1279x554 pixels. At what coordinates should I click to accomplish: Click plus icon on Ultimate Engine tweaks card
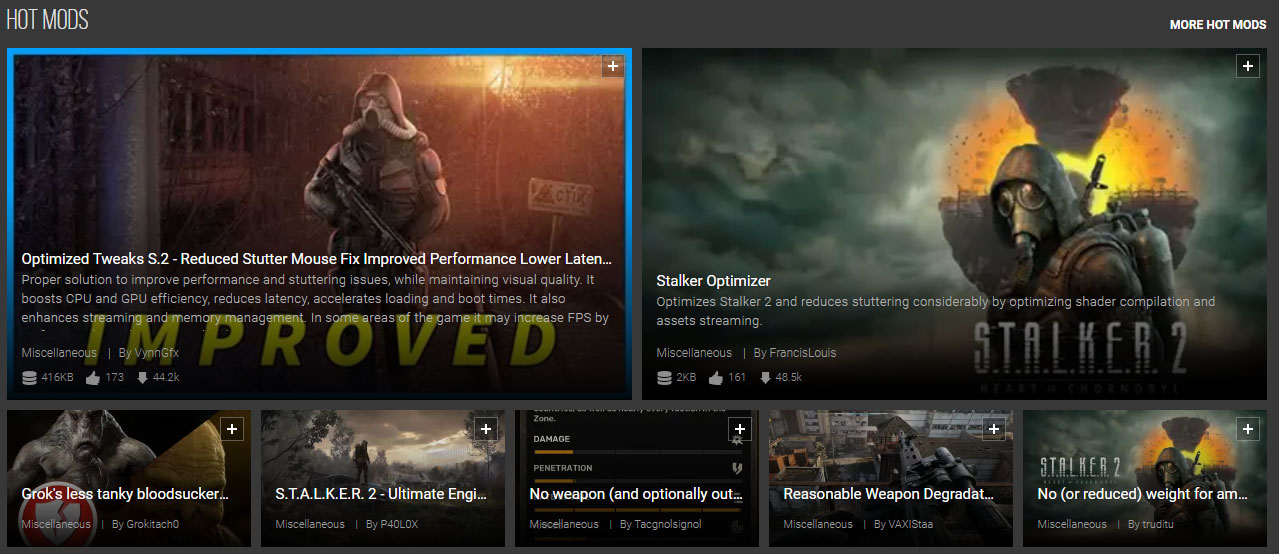click(485, 428)
